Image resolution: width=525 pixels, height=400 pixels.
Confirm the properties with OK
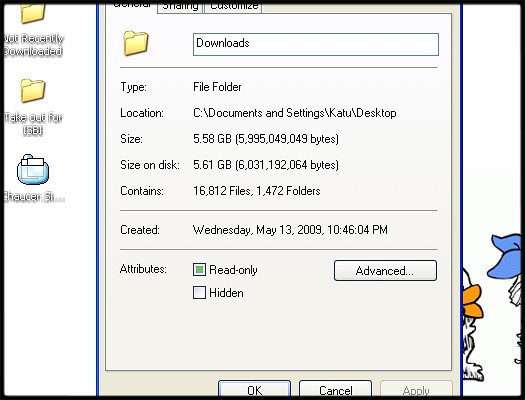[x=254, y=390]
